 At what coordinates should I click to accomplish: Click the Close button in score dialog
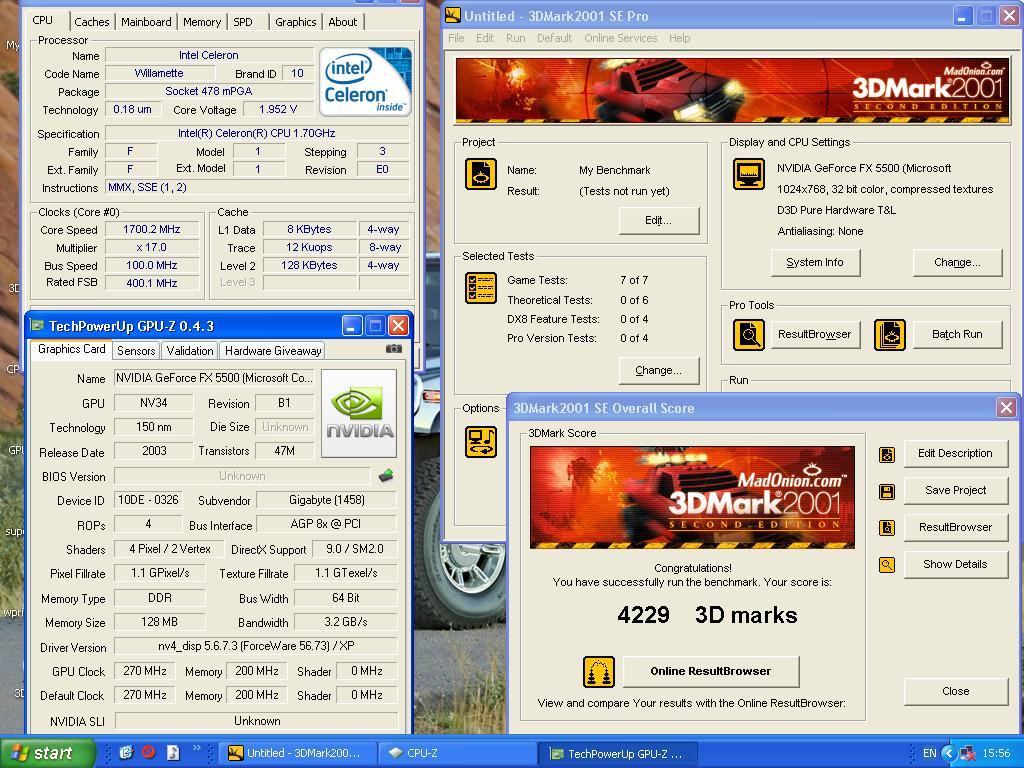coord(955,691)
